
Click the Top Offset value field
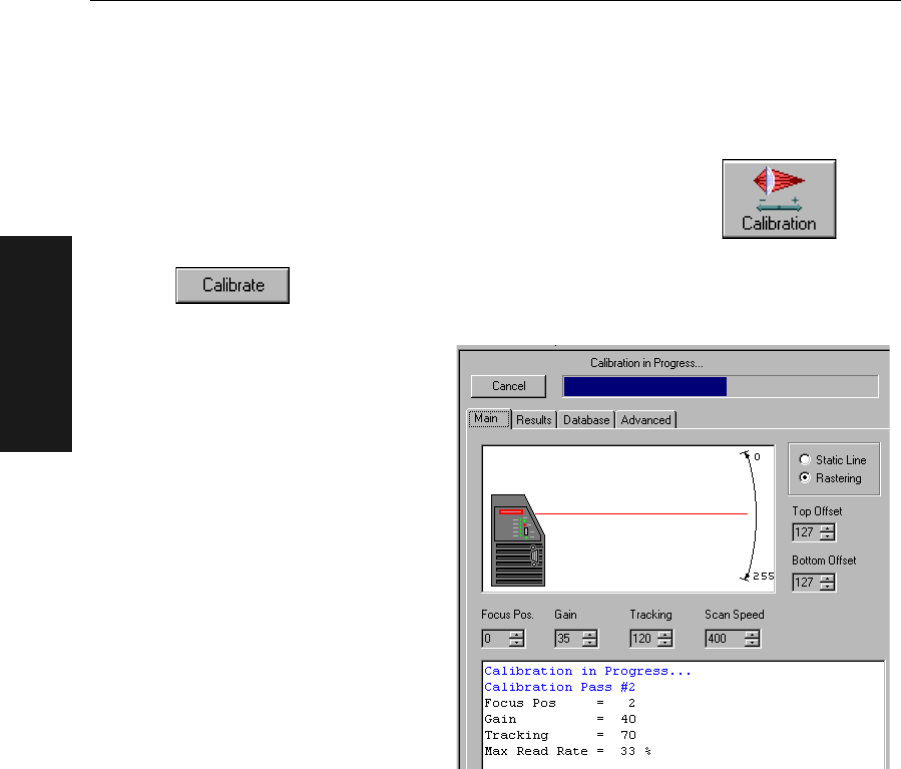(x=806, y=532)
